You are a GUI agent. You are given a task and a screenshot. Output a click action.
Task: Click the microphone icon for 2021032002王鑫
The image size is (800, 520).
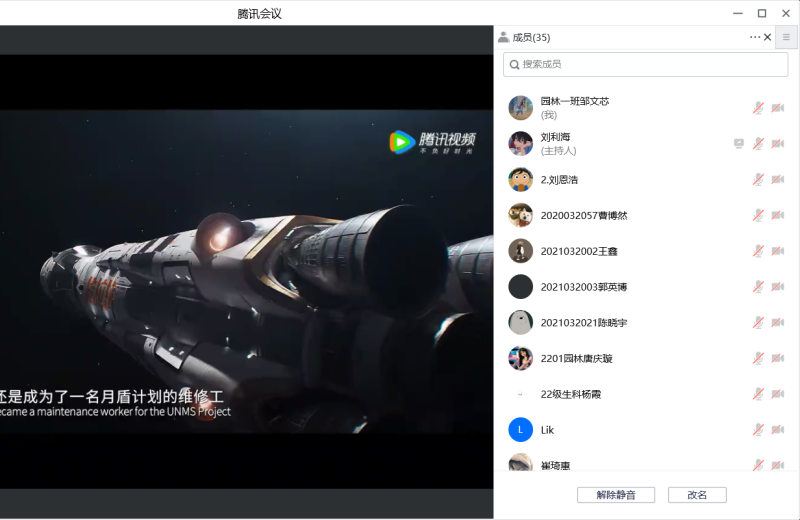758,251
